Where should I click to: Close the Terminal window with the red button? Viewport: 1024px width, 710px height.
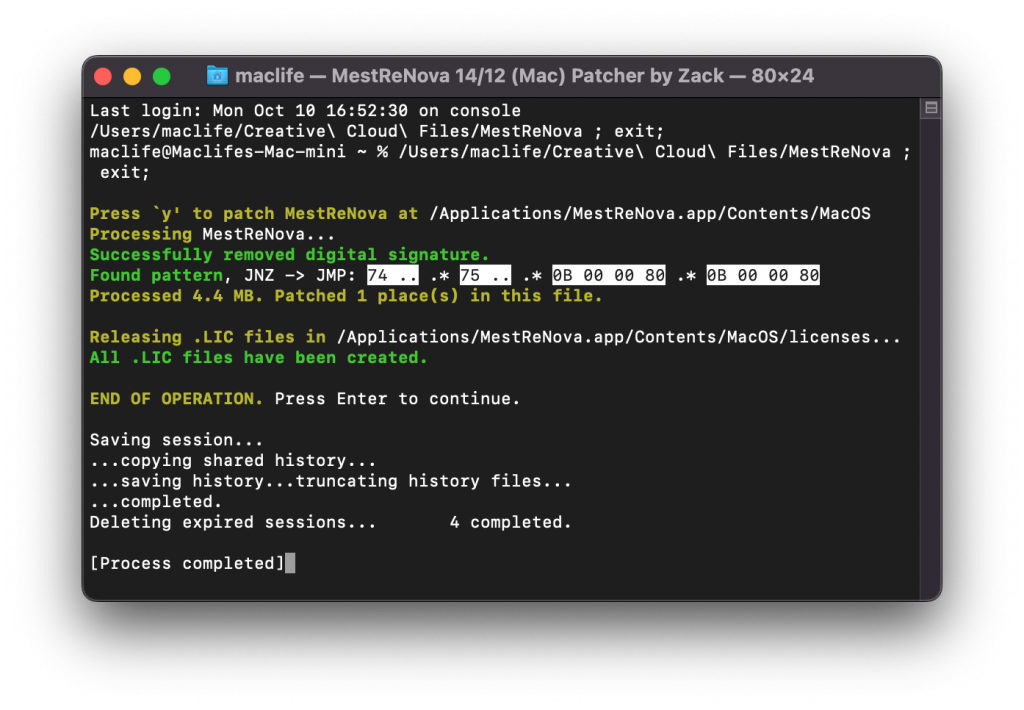click(103, 77)
